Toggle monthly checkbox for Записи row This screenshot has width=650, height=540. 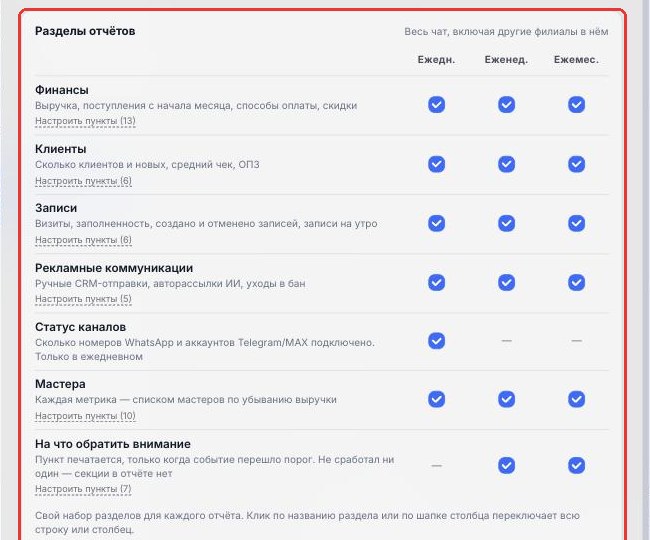pyautogui.click(x=576, y=223)
